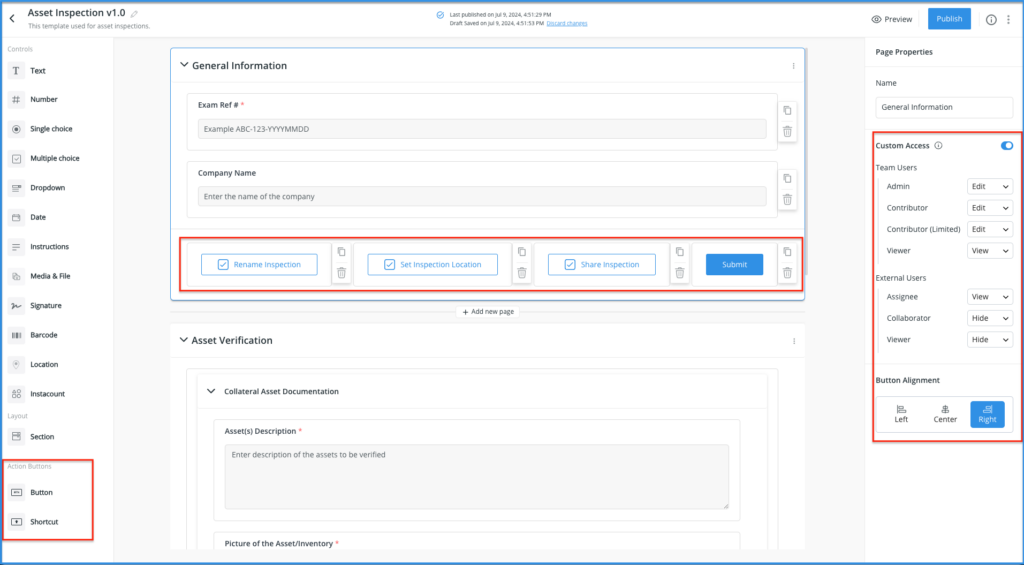The height and width of the screenshot is (565, 1024).
Task: Choose the Signature control in sidebar
Action: 45,305
